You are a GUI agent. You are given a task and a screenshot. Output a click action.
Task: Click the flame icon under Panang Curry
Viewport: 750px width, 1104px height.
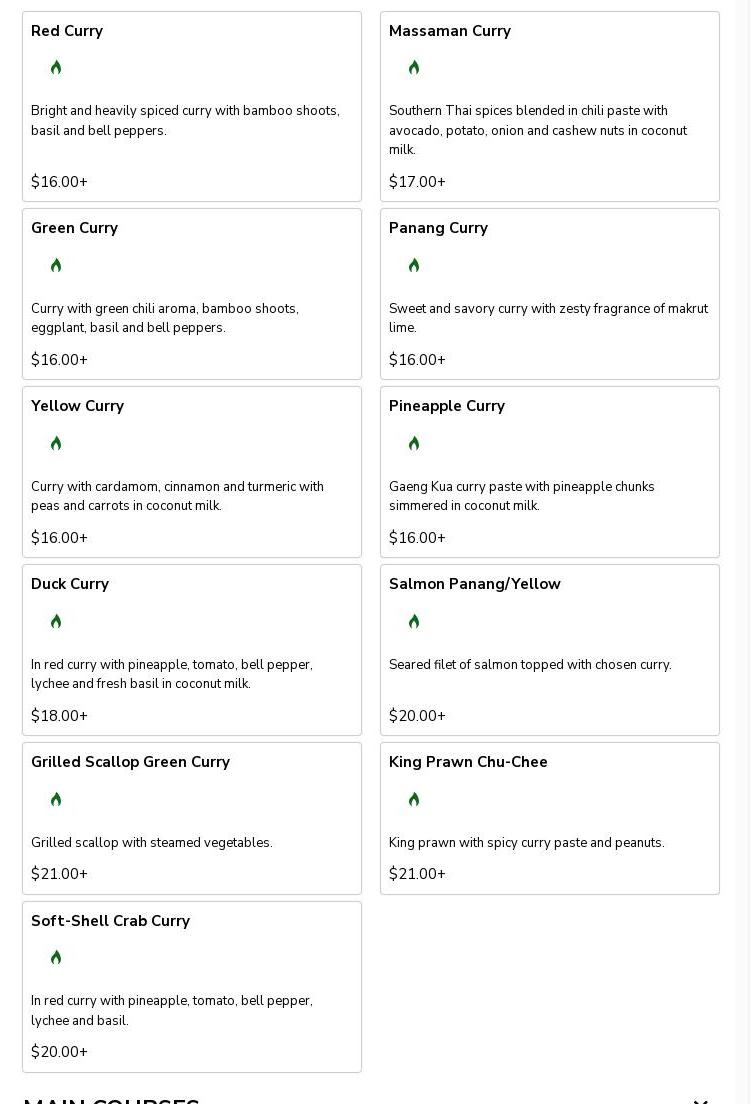tap(414, 265)
